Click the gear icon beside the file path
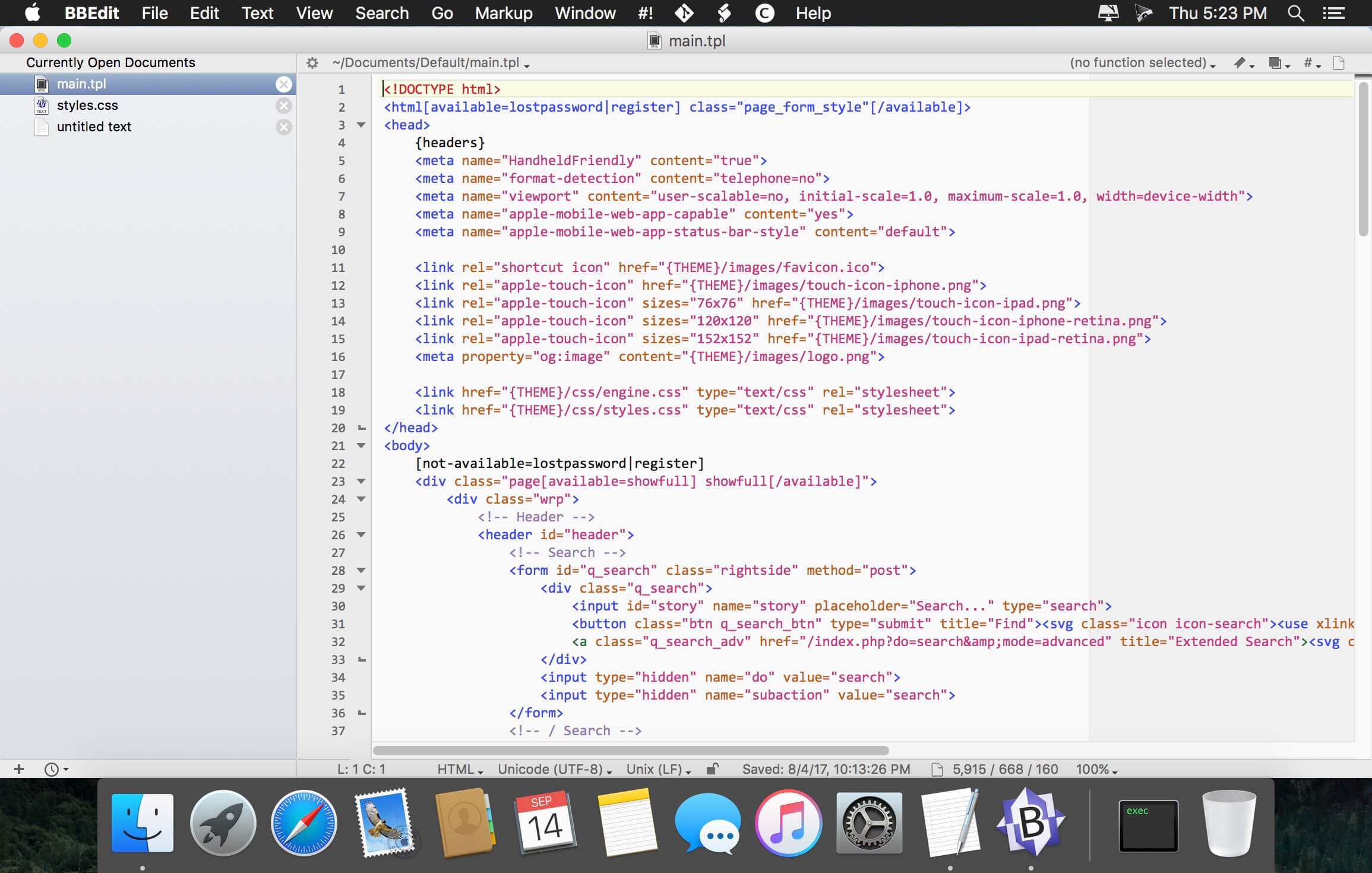Image resolution: width=1372 pixels, height=873 pixels. point(311,63)
